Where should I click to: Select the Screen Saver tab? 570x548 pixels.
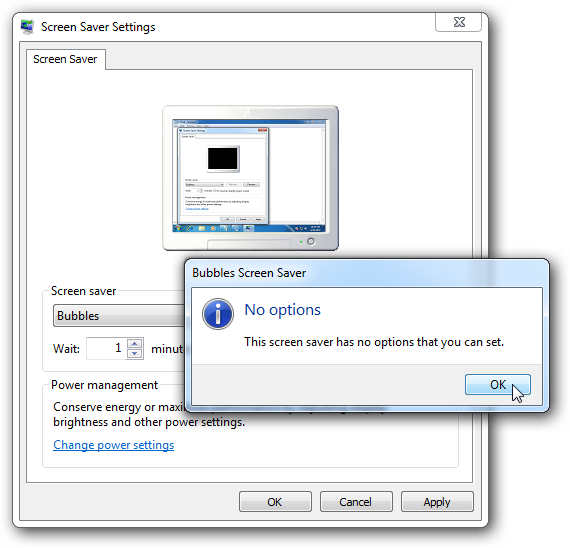tap(65, 59)
